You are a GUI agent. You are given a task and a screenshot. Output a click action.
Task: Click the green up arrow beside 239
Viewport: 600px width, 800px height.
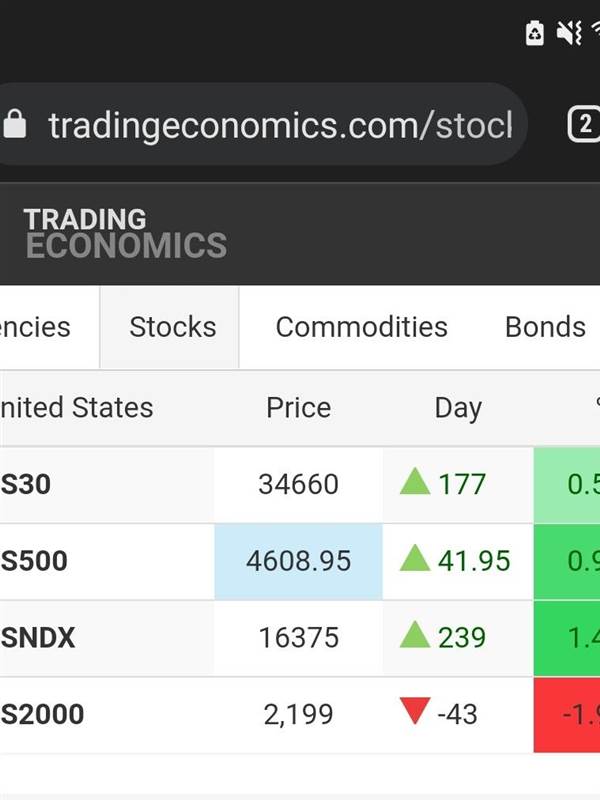click(x=415, y=635)
